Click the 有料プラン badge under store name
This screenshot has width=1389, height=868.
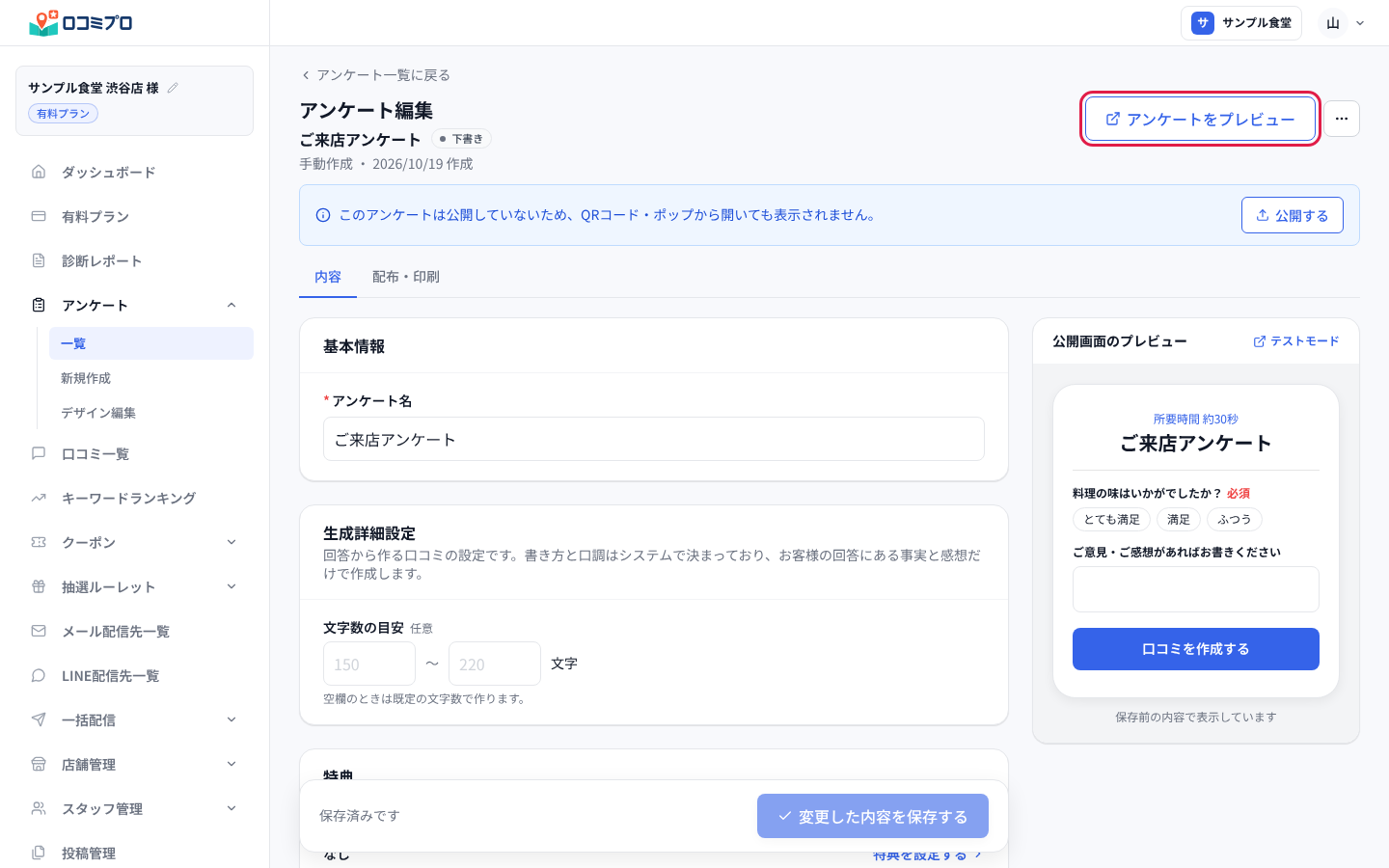click(x=63, y=114)
